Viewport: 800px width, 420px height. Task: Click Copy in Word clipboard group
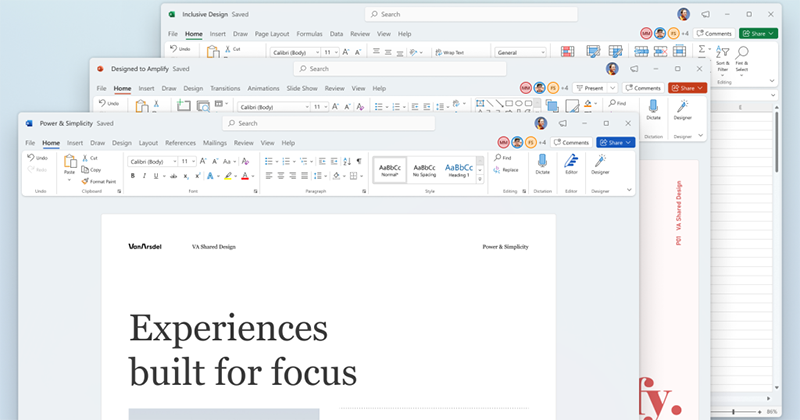coord(91,169)
